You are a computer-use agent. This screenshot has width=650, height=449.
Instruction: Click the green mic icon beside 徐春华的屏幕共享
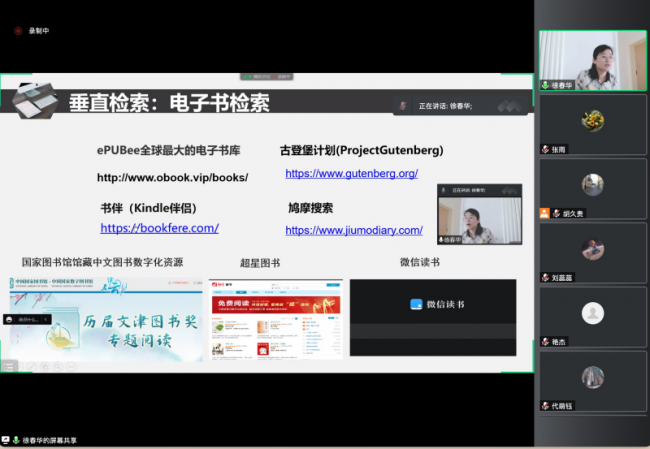(x=16, y=440)
